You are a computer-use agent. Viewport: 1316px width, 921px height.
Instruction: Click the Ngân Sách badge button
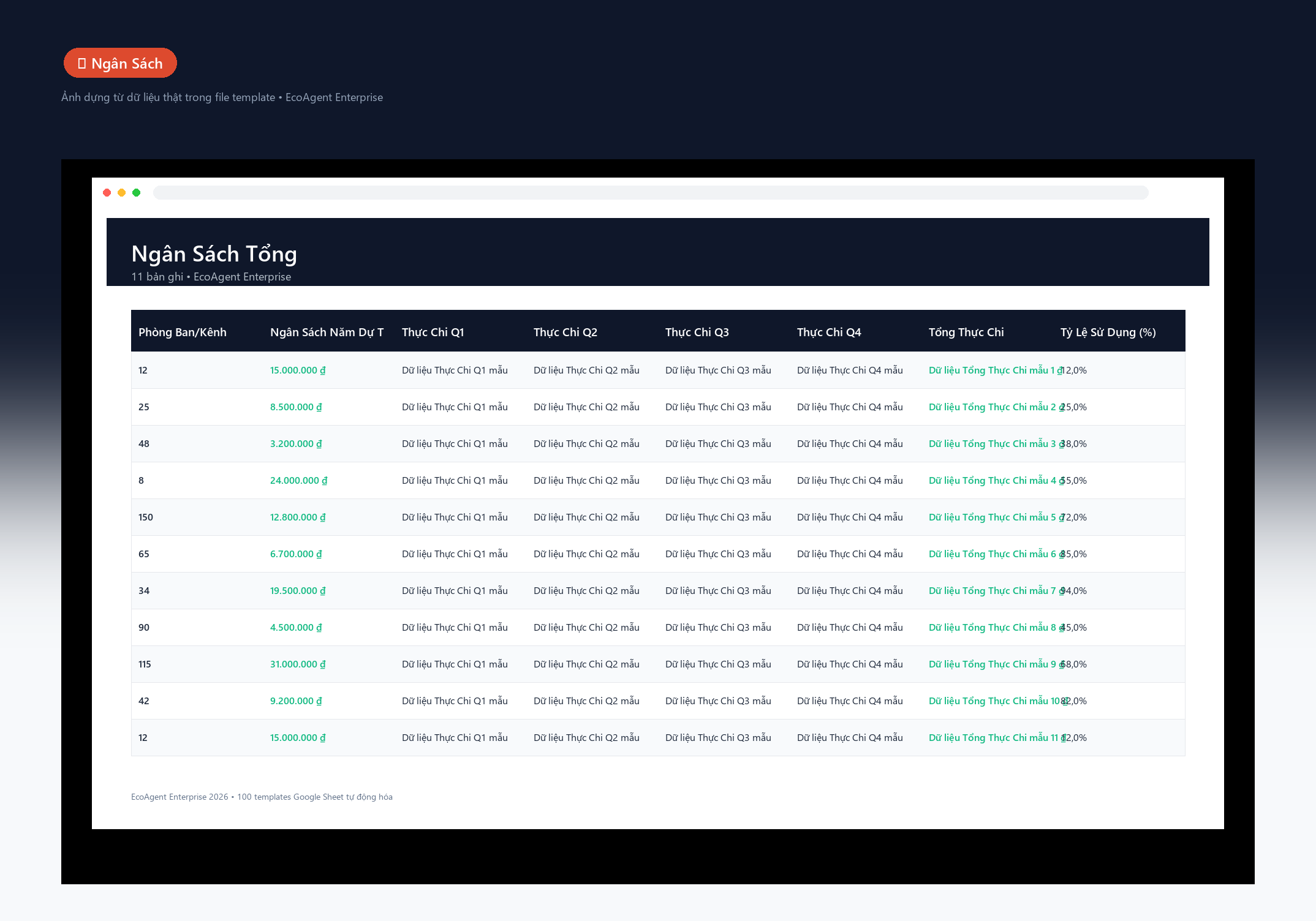[120, 63]
